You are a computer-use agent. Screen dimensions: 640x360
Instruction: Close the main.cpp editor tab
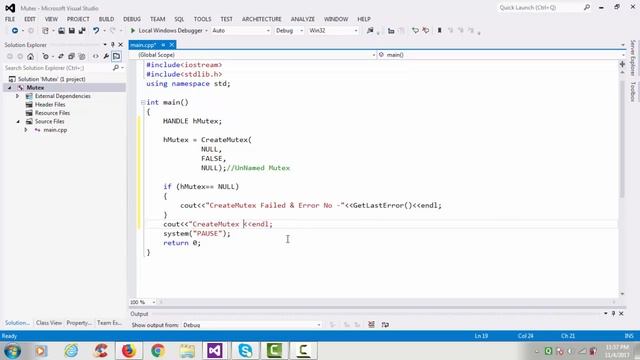tap(172, 45)
